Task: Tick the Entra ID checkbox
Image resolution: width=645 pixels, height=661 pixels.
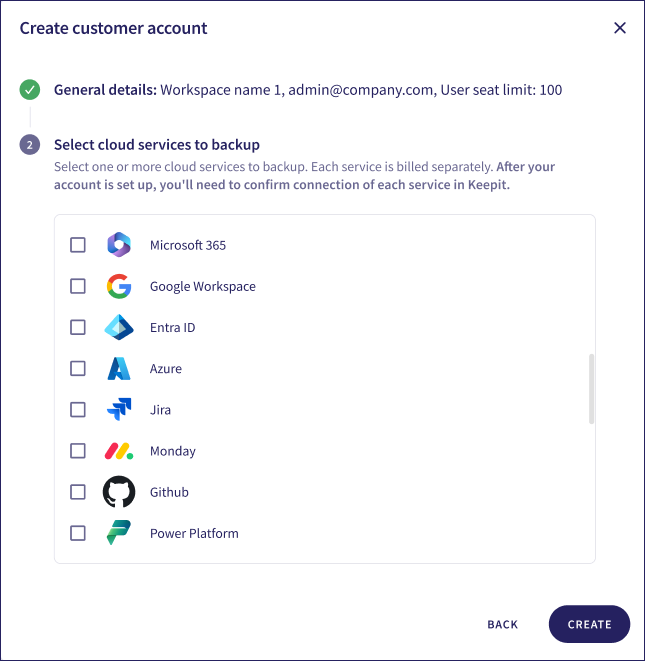Action: tap(78, 327)
